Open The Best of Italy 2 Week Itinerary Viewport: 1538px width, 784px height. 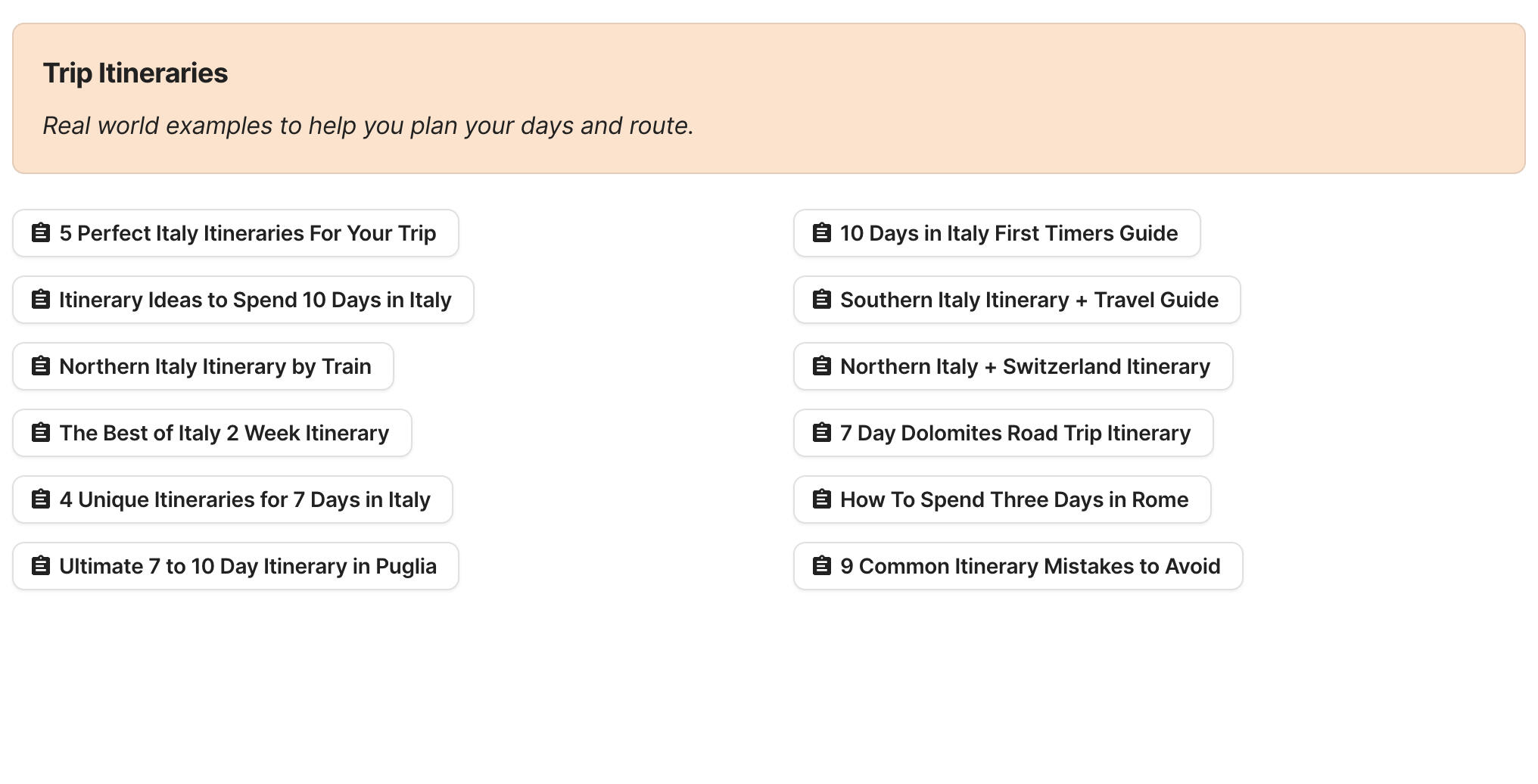coord(212,433)
